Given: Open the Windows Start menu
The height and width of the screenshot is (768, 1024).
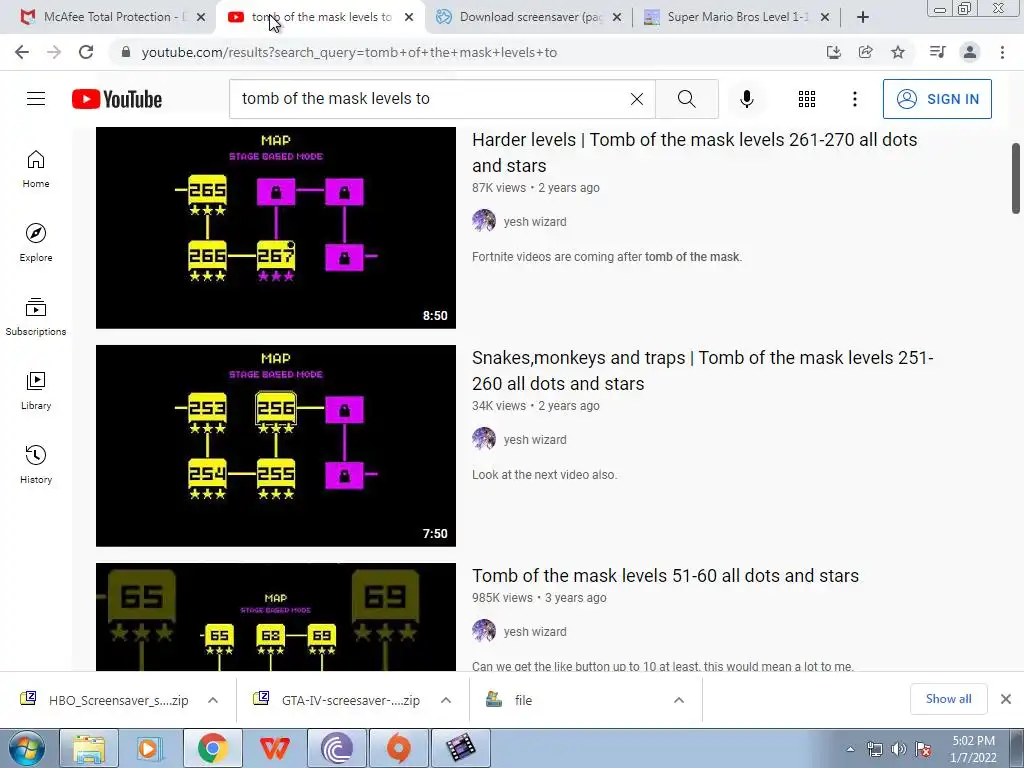Looking at the screenshot, I should (x=26, y=748).
